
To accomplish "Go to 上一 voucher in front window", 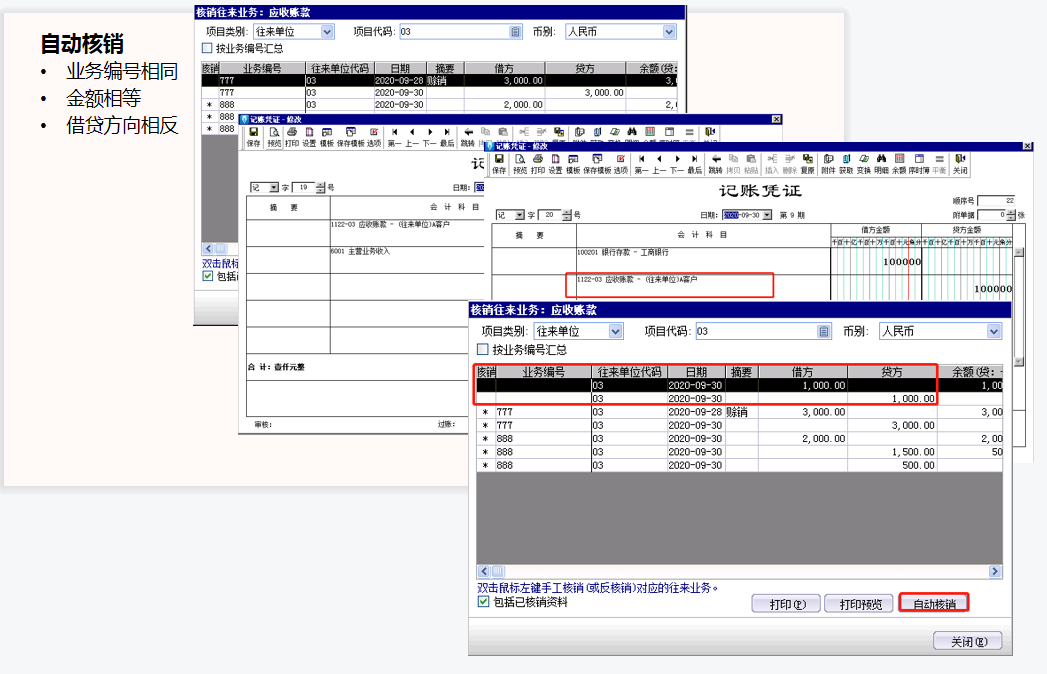I will 659,164.
